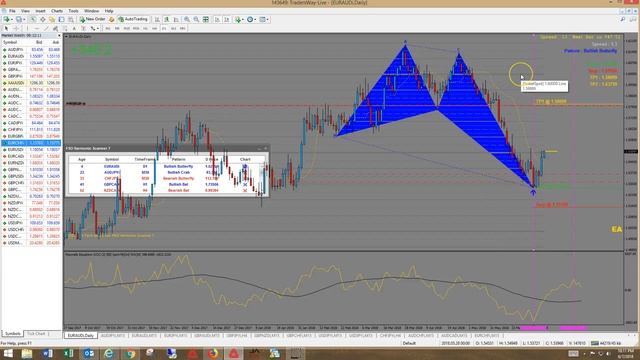Image resolution: width=640 pixels, height=360 pixels.
Task: Select the Fibonacci retracement tool
Action: [x=64, y=29]
